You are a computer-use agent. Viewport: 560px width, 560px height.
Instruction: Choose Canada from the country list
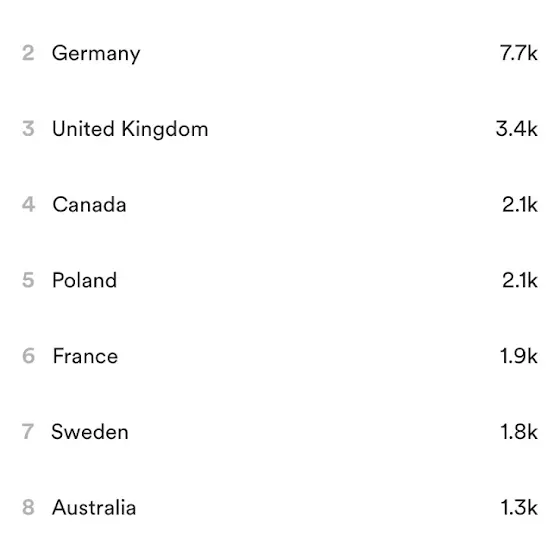click(x=280, y=205)
